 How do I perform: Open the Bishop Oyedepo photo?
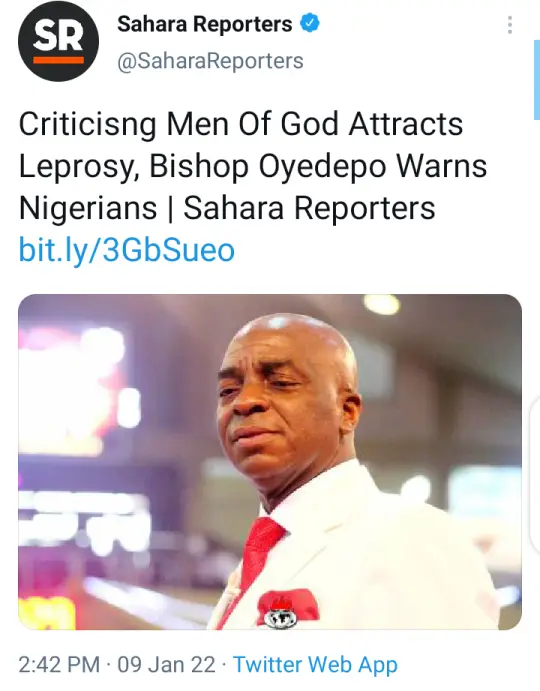coord(270,462)
